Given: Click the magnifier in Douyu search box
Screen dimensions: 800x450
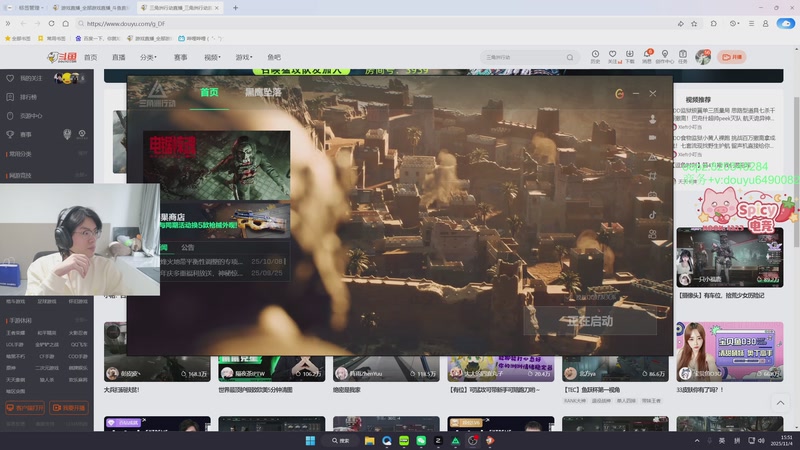Looking at the screenshot, I should (570, 57).
